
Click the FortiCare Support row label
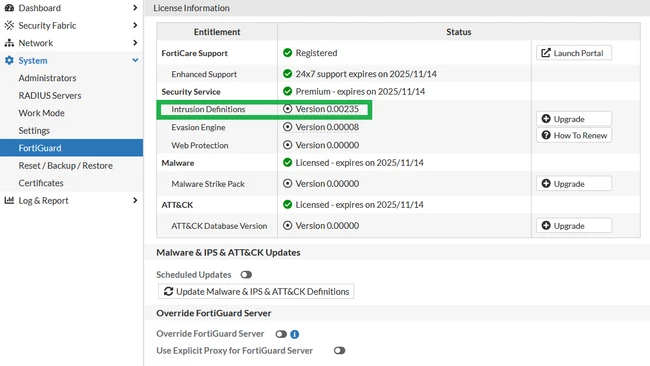(x=194, y=53)
